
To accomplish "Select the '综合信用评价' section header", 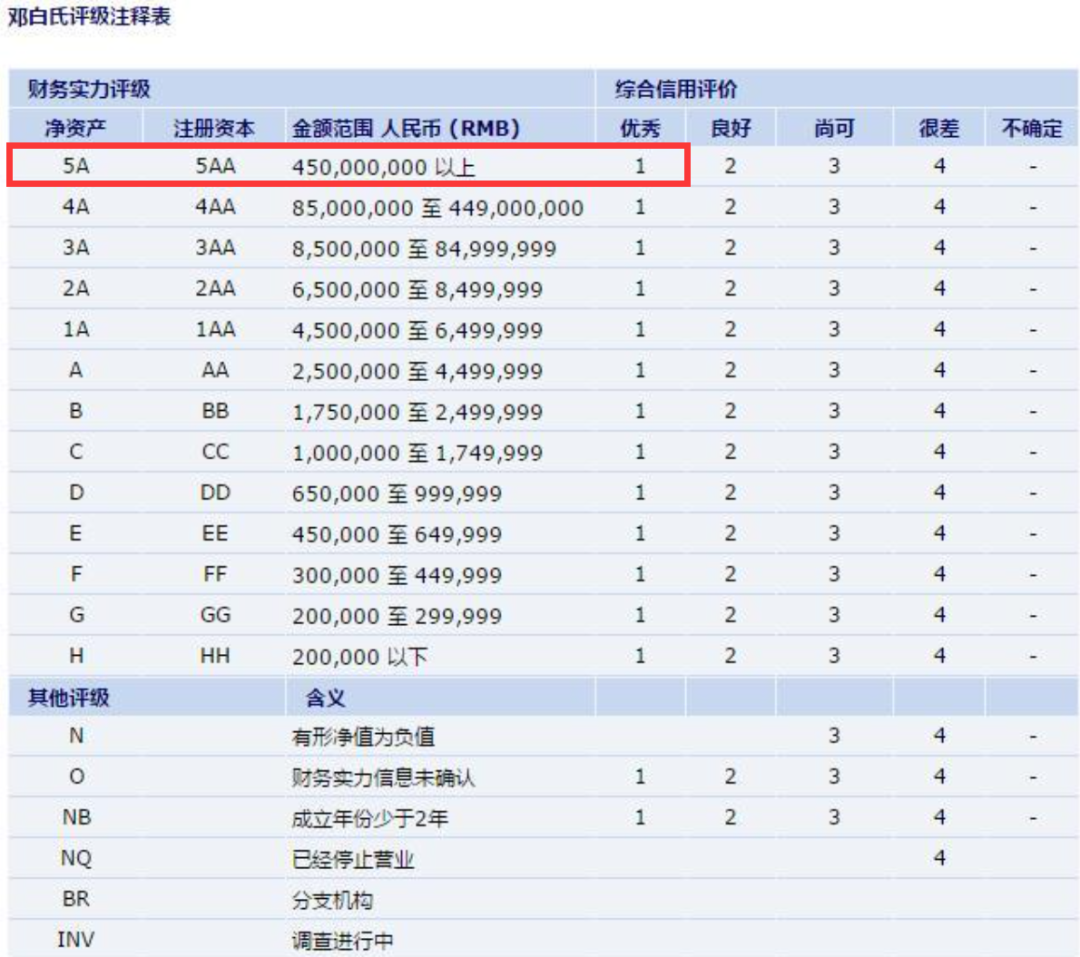I will tap(676, 89).
